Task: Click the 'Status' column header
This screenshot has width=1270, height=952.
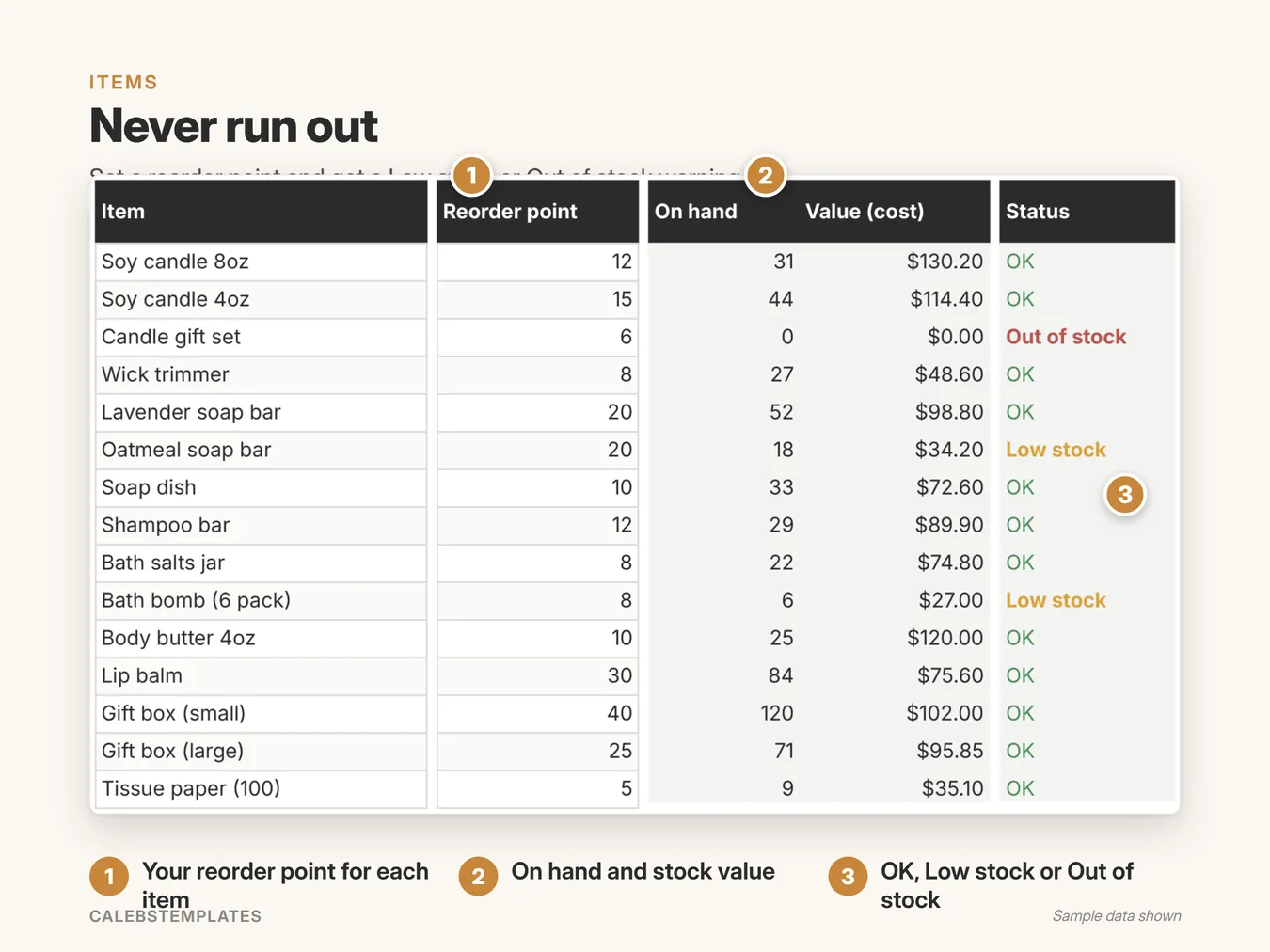Action: [1087, 212]
